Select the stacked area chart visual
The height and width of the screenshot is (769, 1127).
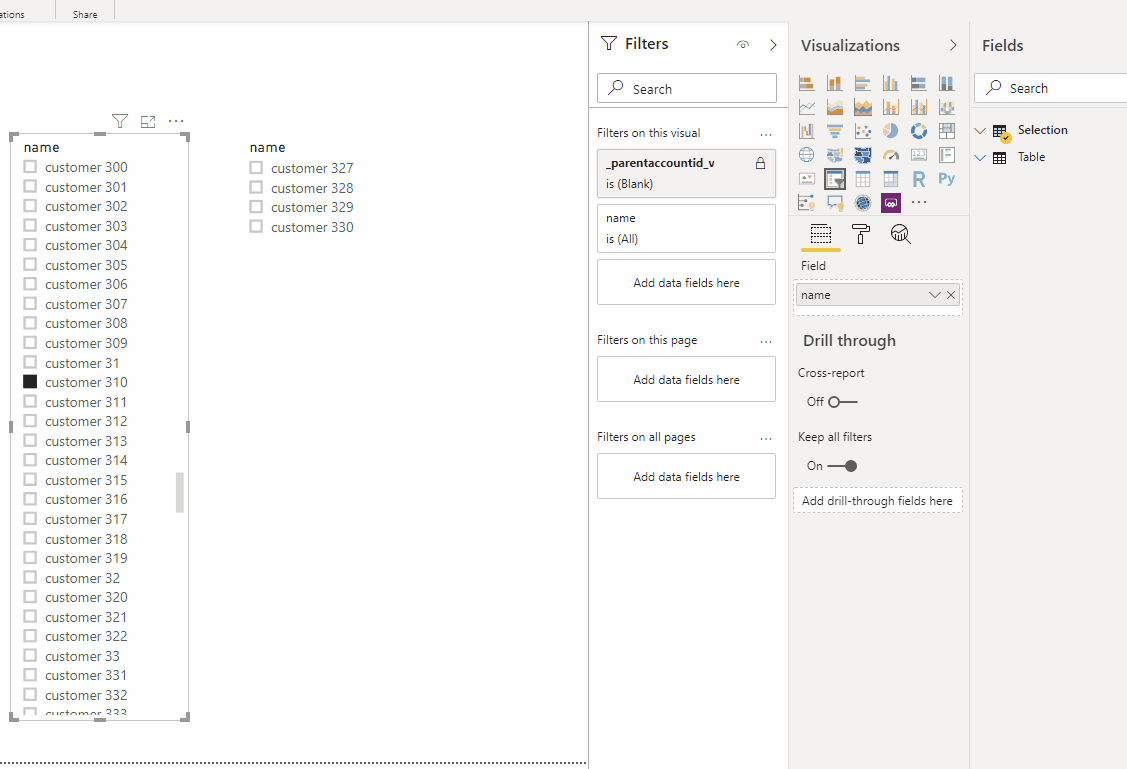click(862, 107)
